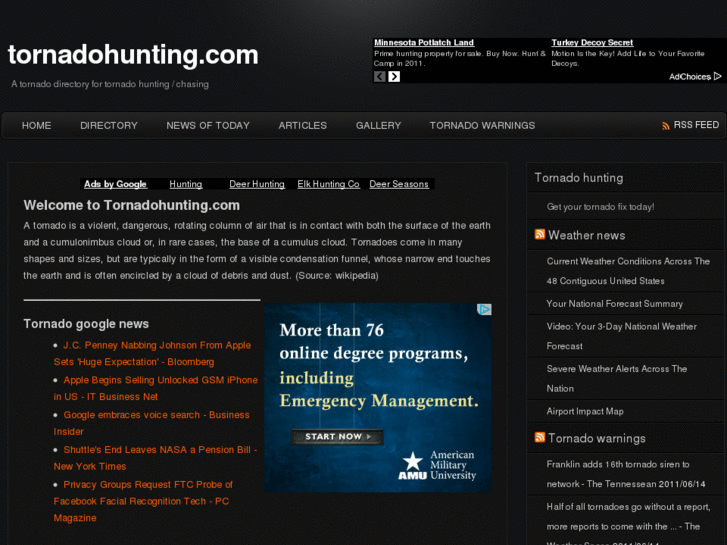The width and height of the screenshot is (727, 545).
Task: Click the Deer Seasons ad link
Action: pyautogui.click(x=399, y=184)
